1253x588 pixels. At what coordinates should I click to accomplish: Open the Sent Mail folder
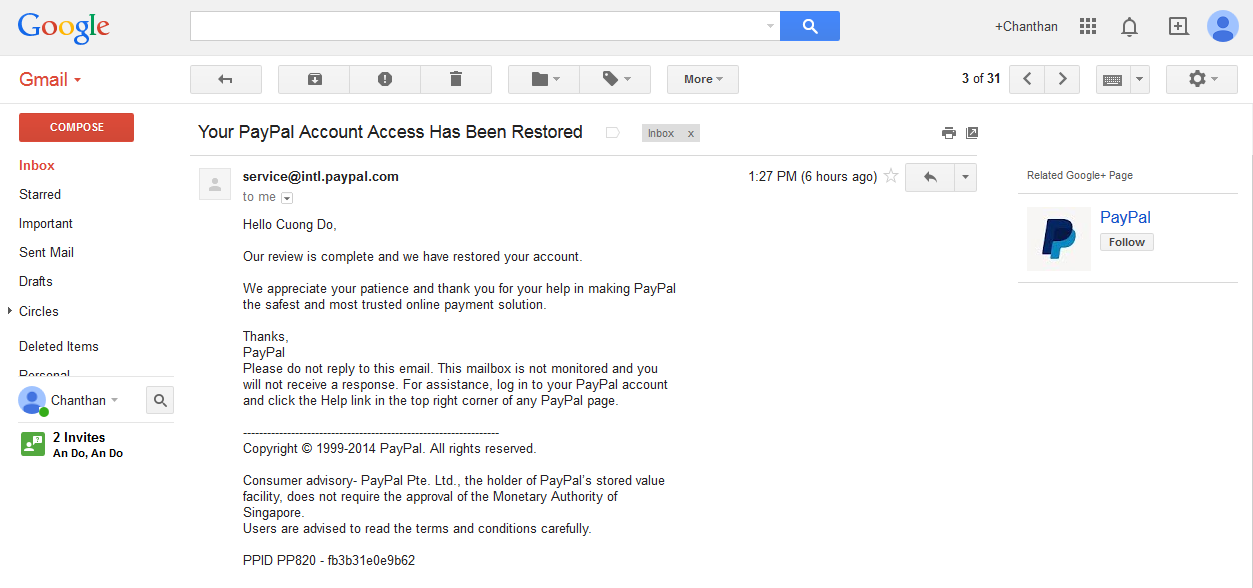coord(46,252)
